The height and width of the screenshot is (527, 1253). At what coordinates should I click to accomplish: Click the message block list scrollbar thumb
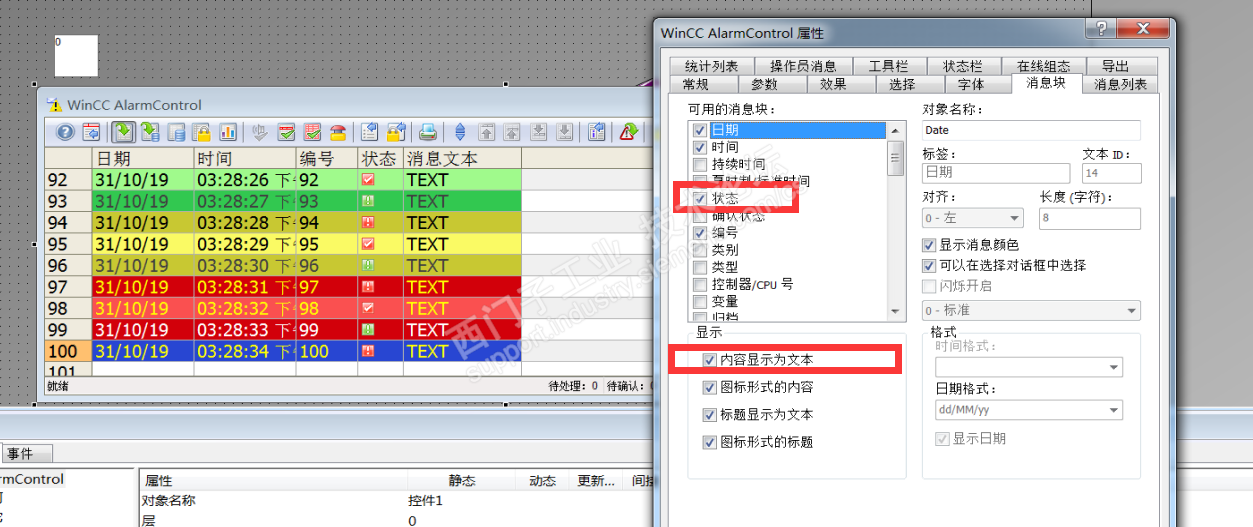pos(896,158)
